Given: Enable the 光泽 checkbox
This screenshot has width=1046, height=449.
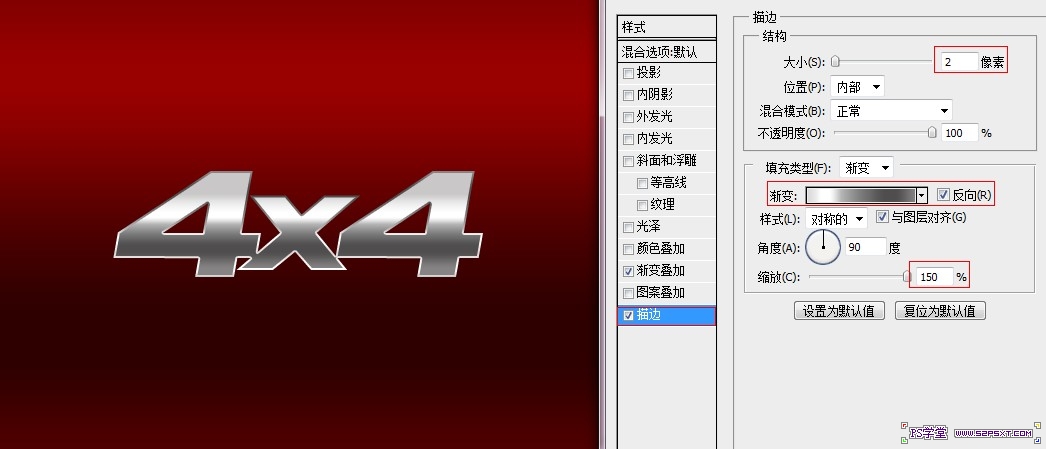Looking at the screenshot, I should [x=628, y=228].
